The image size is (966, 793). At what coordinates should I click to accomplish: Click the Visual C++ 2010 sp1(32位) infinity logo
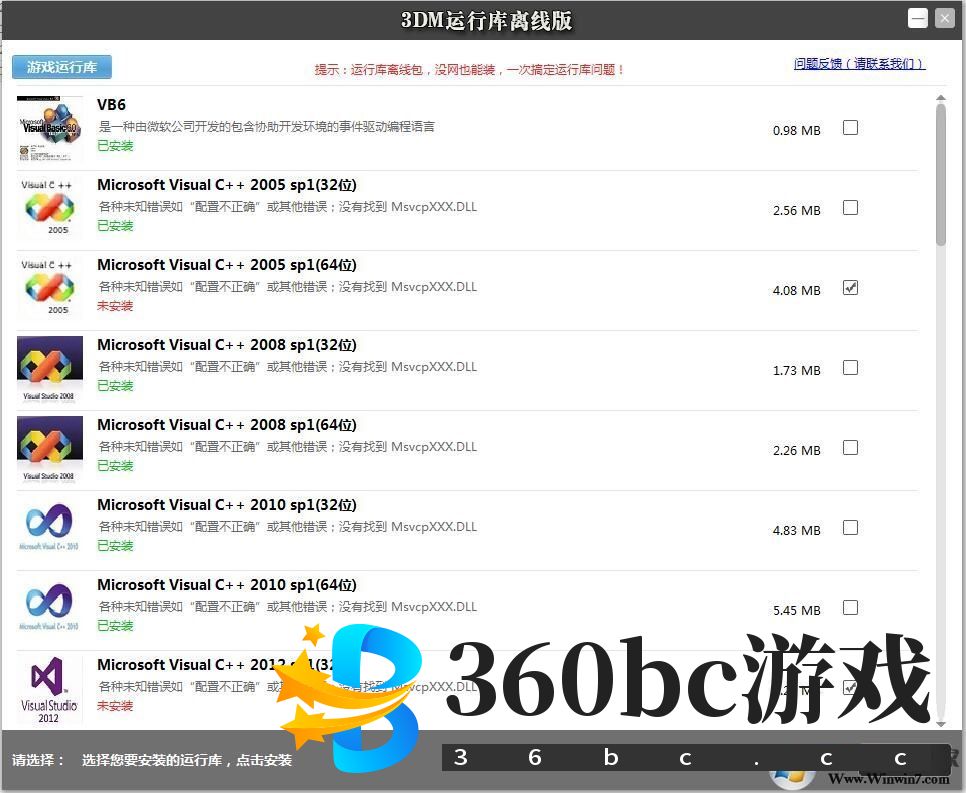point(50,528)
